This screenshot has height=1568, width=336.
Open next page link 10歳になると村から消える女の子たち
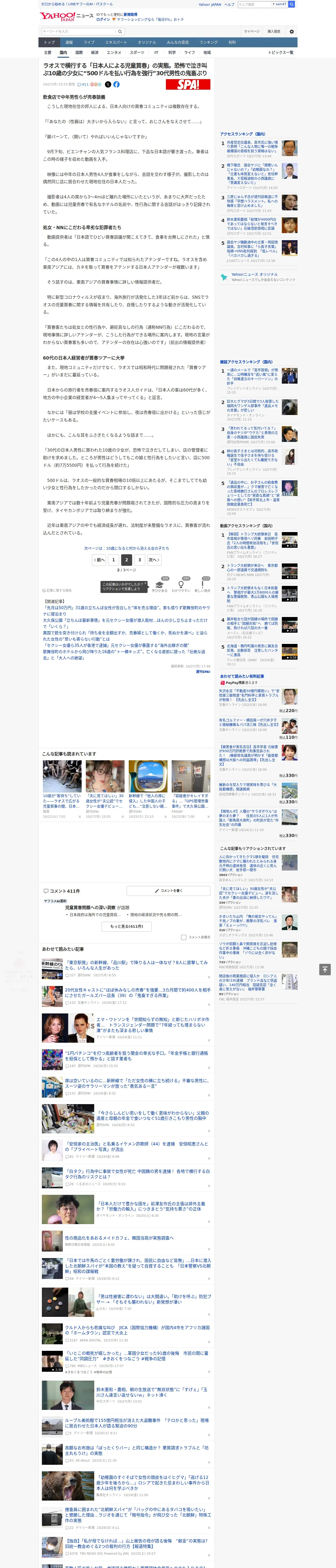pyautogui.click(x=127, y=549)
